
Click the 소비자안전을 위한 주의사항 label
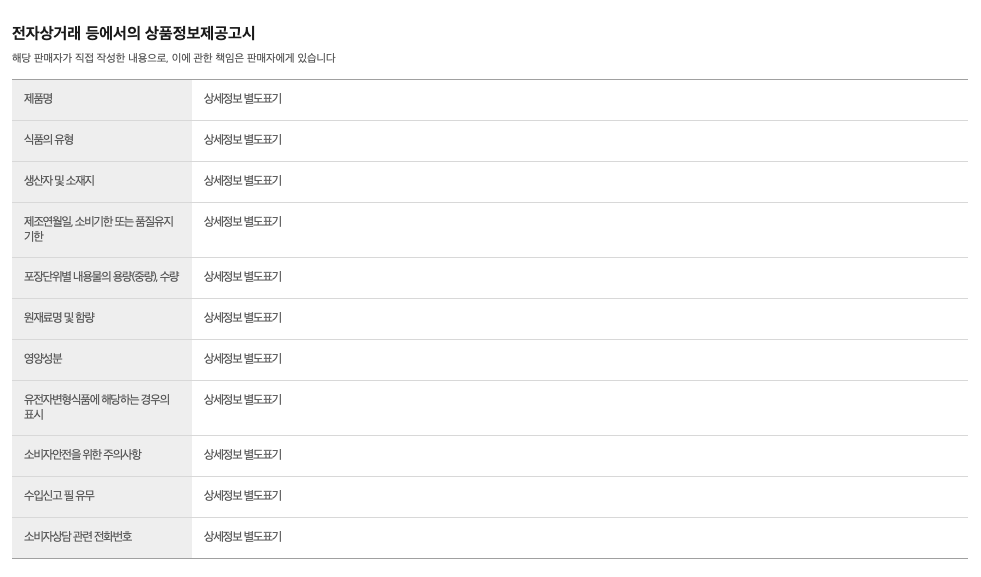click(83, 455)
